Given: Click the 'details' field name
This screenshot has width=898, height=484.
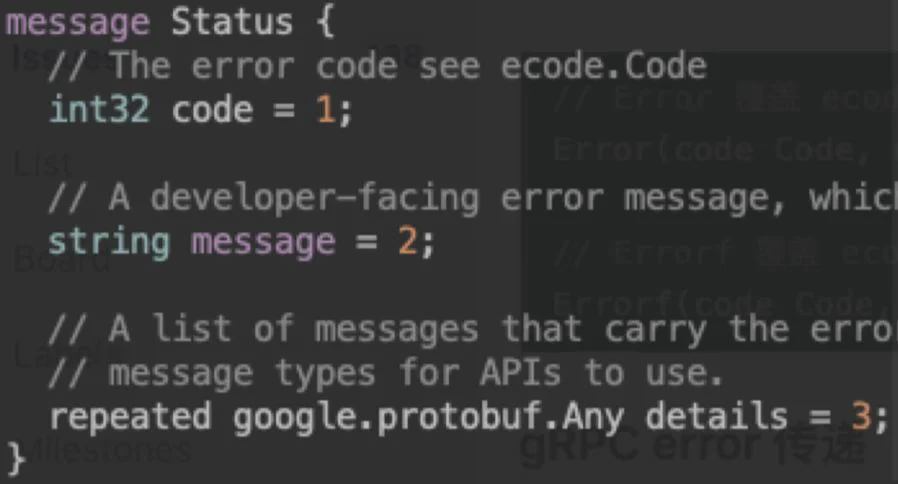Looking at the screenshot, I should (x=716, y=416).
